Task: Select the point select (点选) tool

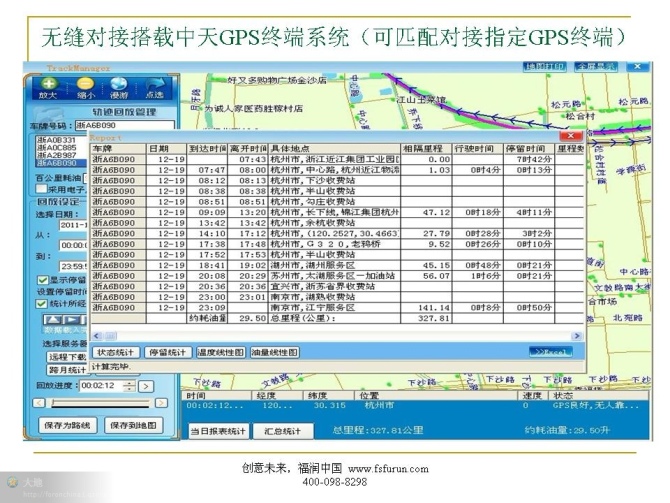Action: (x=155, y=88)
